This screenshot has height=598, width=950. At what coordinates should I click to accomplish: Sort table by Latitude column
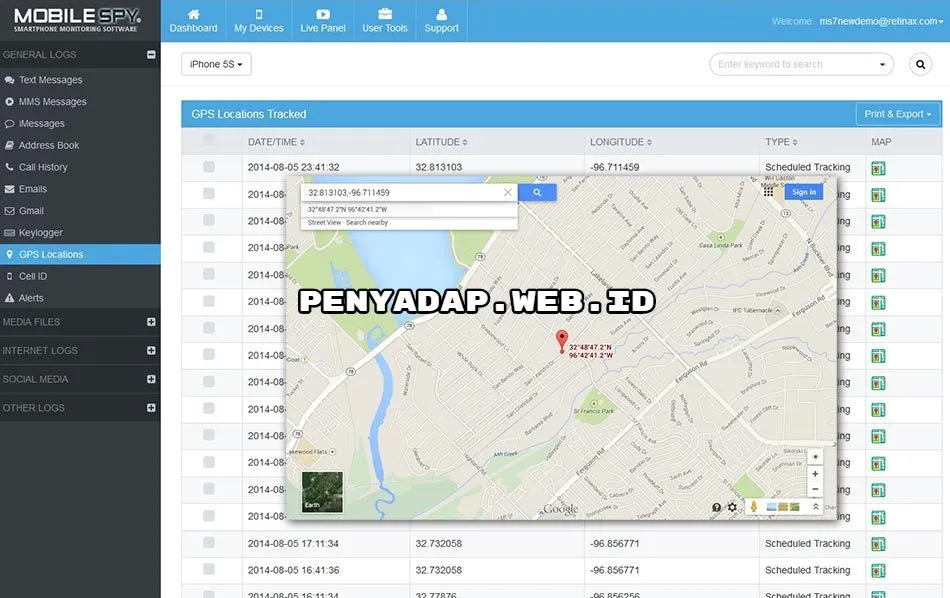point(441,142)
